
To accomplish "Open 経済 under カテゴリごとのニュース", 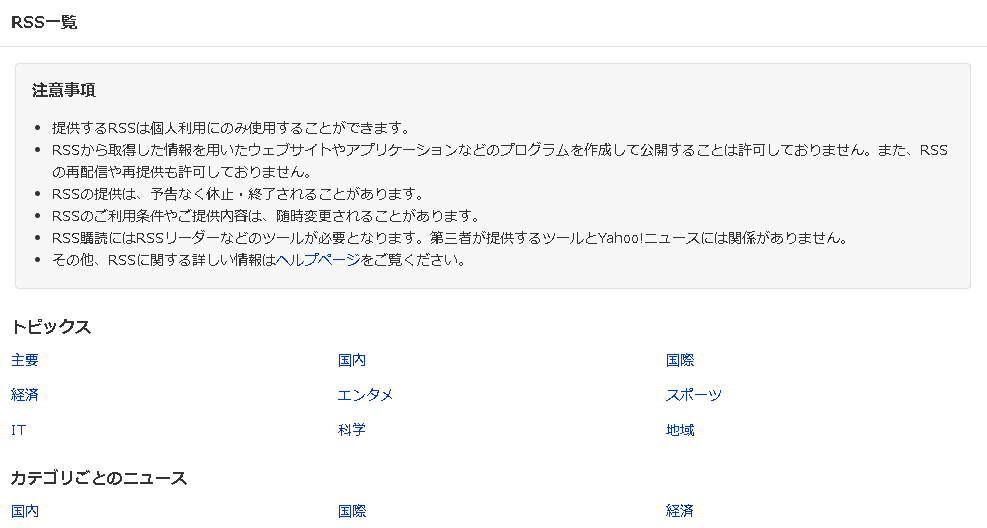I will point(680,511).
